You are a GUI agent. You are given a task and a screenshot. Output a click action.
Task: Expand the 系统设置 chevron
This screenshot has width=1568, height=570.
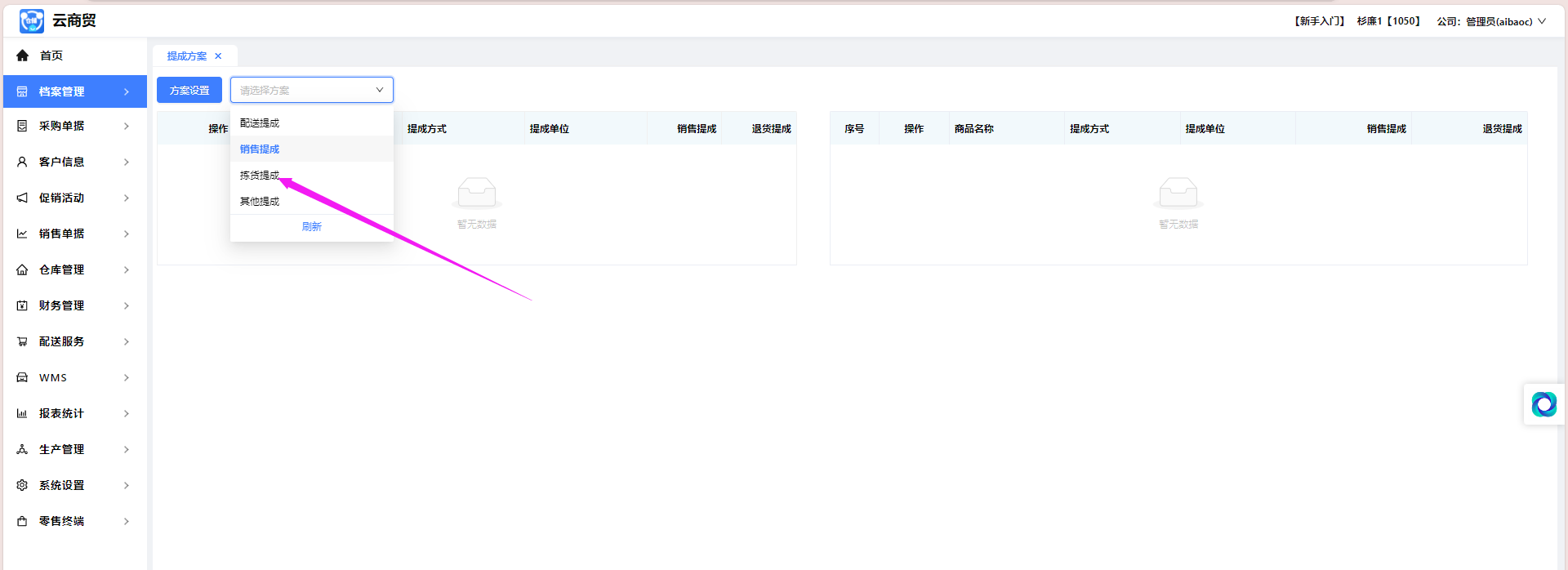point(127,485)
